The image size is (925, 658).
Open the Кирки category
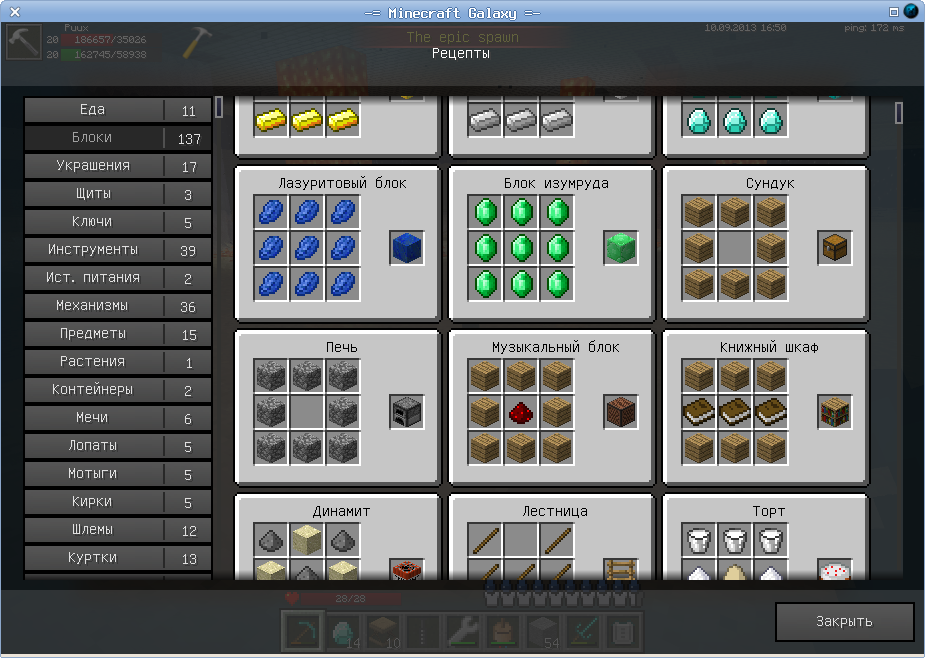118,502
